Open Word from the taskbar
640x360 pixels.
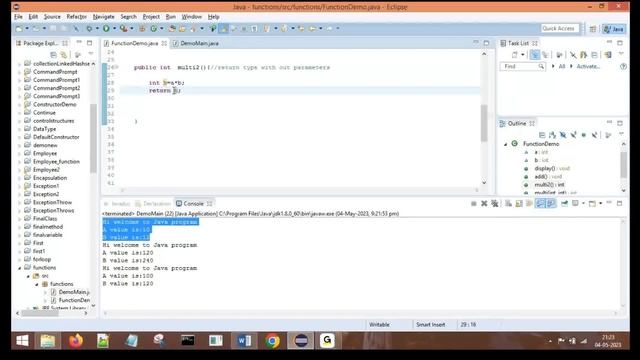244,340
